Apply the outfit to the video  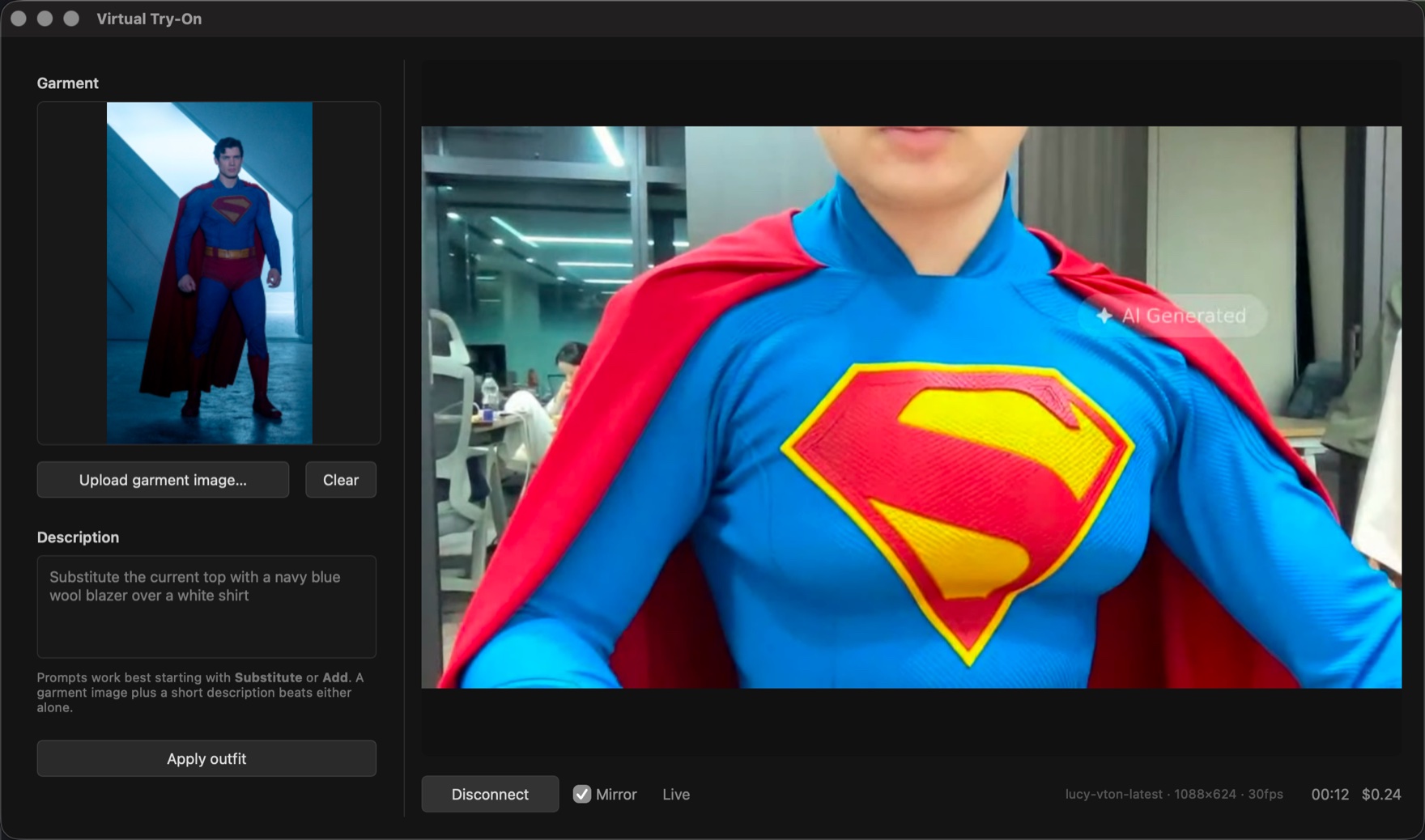(206, 758)
